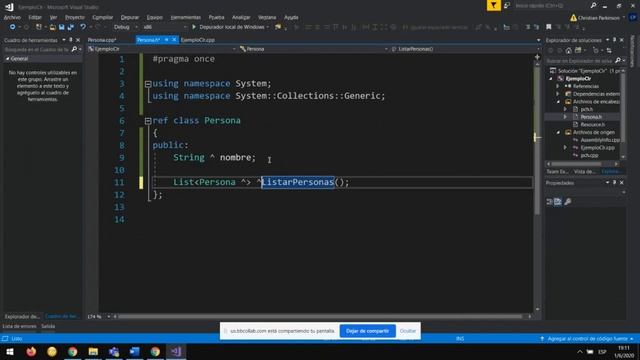Open the Compilar menu
Image resolution: width=640 pixels, height=360 pixels.
[x=102, y=18]
